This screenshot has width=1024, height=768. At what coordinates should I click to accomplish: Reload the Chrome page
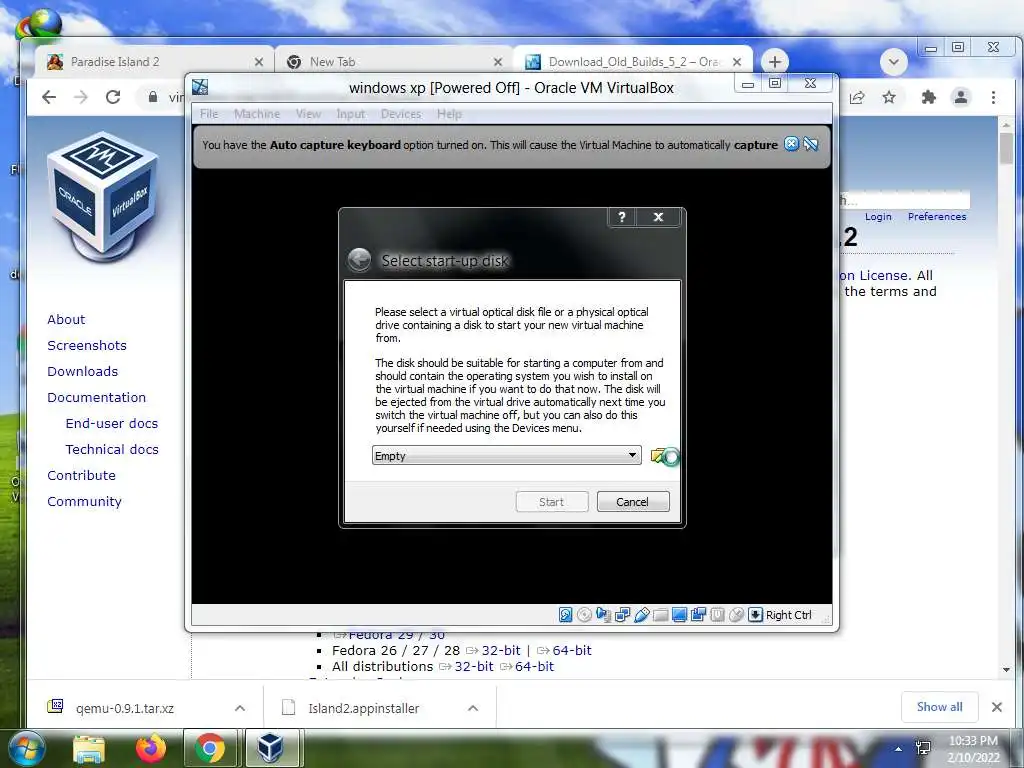[113, 97]
